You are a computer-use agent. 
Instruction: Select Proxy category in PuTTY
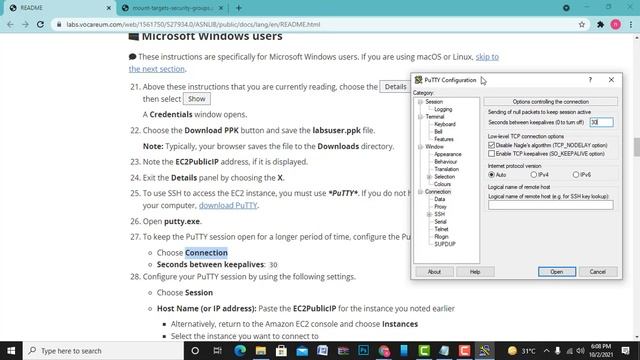440,207
